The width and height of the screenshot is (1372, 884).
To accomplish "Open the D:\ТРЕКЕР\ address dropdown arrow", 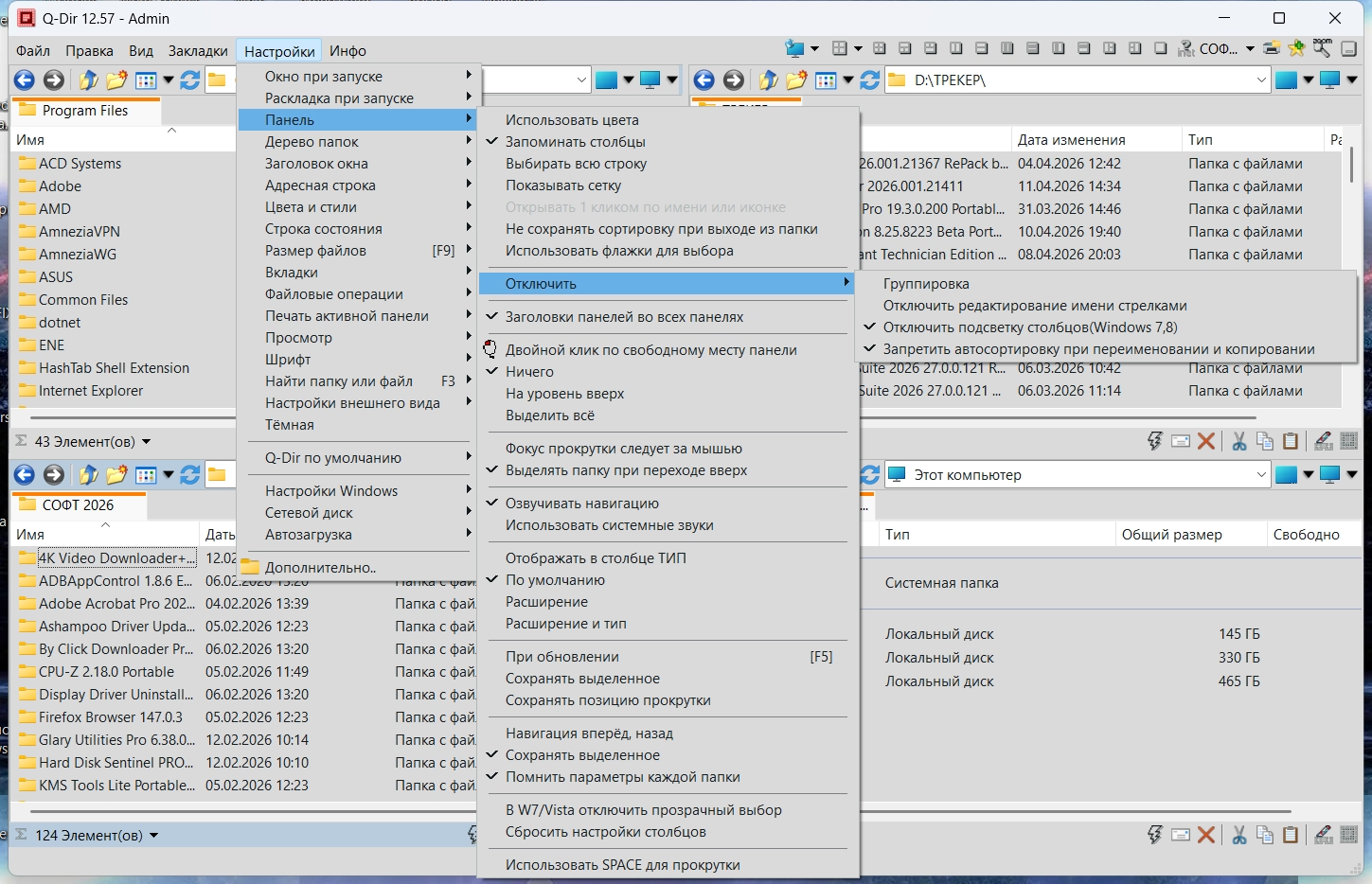I will 1261,80.
